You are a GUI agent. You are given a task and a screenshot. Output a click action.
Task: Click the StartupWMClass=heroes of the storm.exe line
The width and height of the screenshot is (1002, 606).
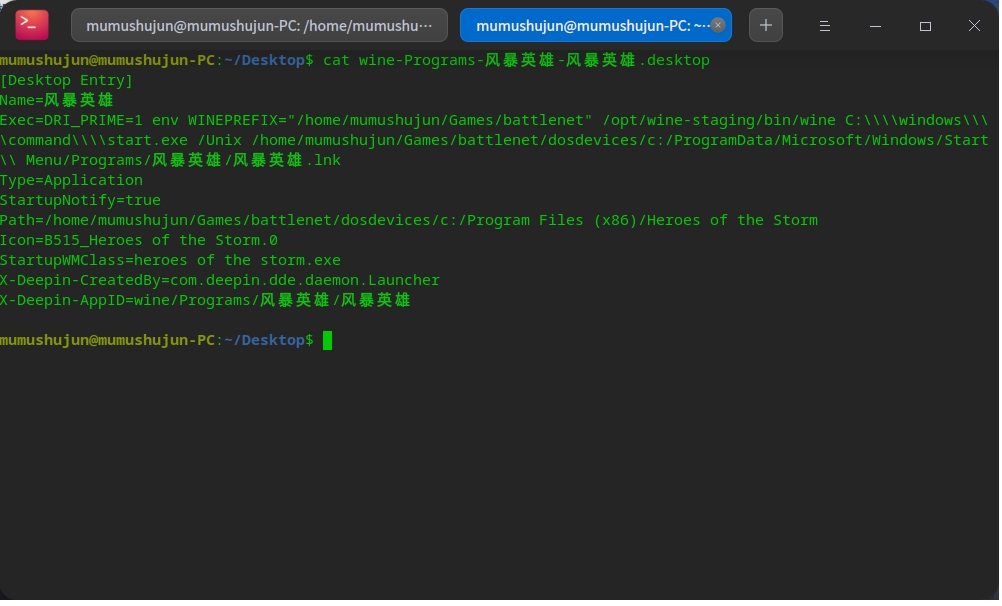pos(170,260)
